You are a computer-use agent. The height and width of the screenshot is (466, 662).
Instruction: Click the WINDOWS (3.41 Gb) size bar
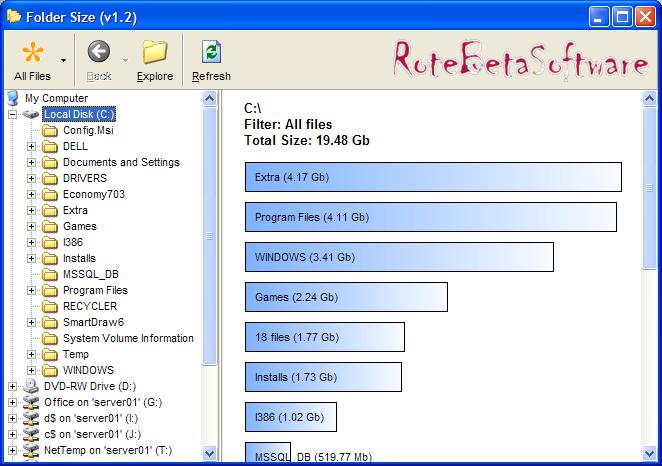point(398,257)
